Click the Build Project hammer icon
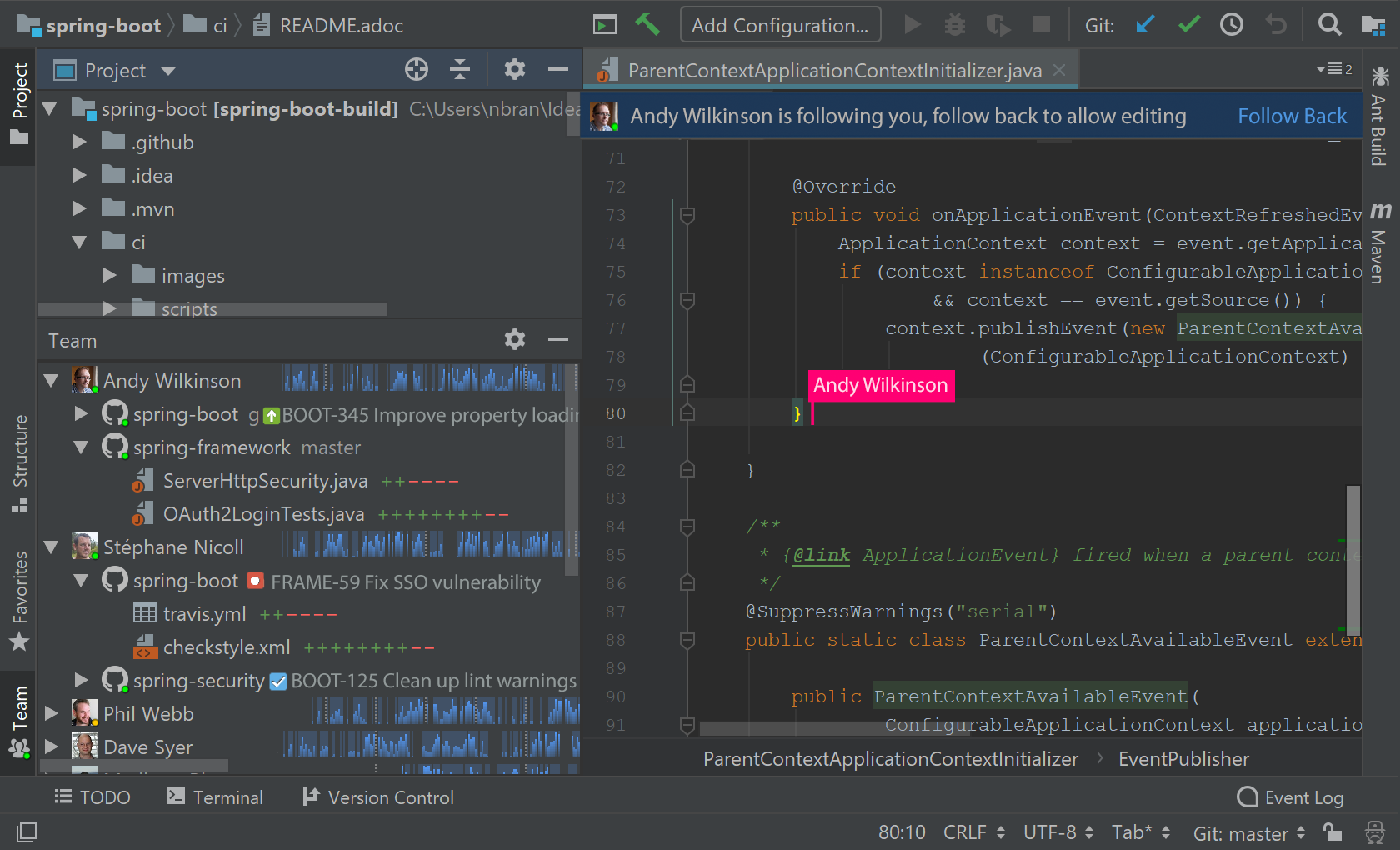1400x850 pixels. 647,24
